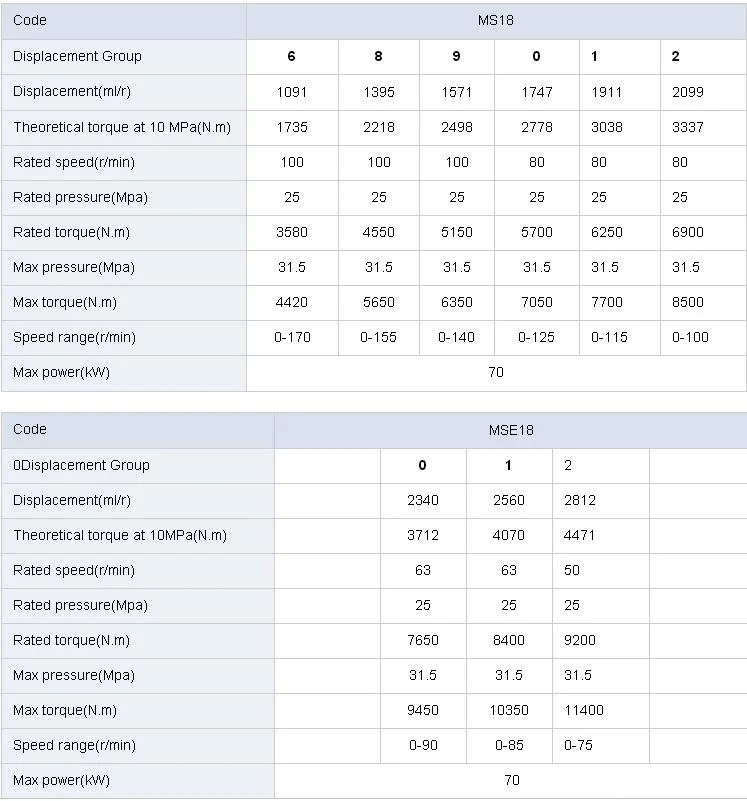
Task: Click max power value 70 in MSE18 table
Action: point(511,780)
